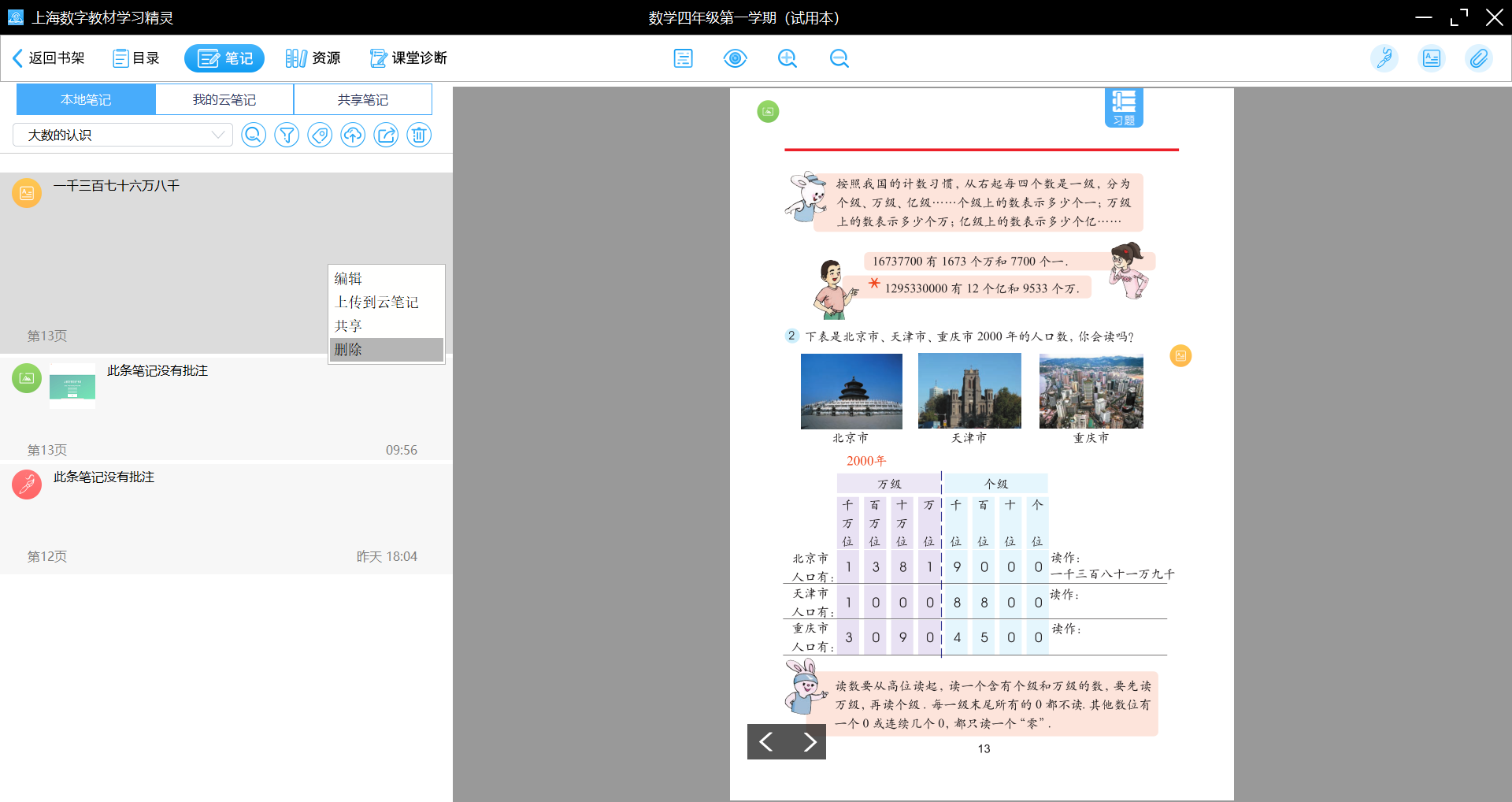This screenshot has height=802, width=1512.
Task: Open the 目录 table of contents
Action: click(136, 58)
